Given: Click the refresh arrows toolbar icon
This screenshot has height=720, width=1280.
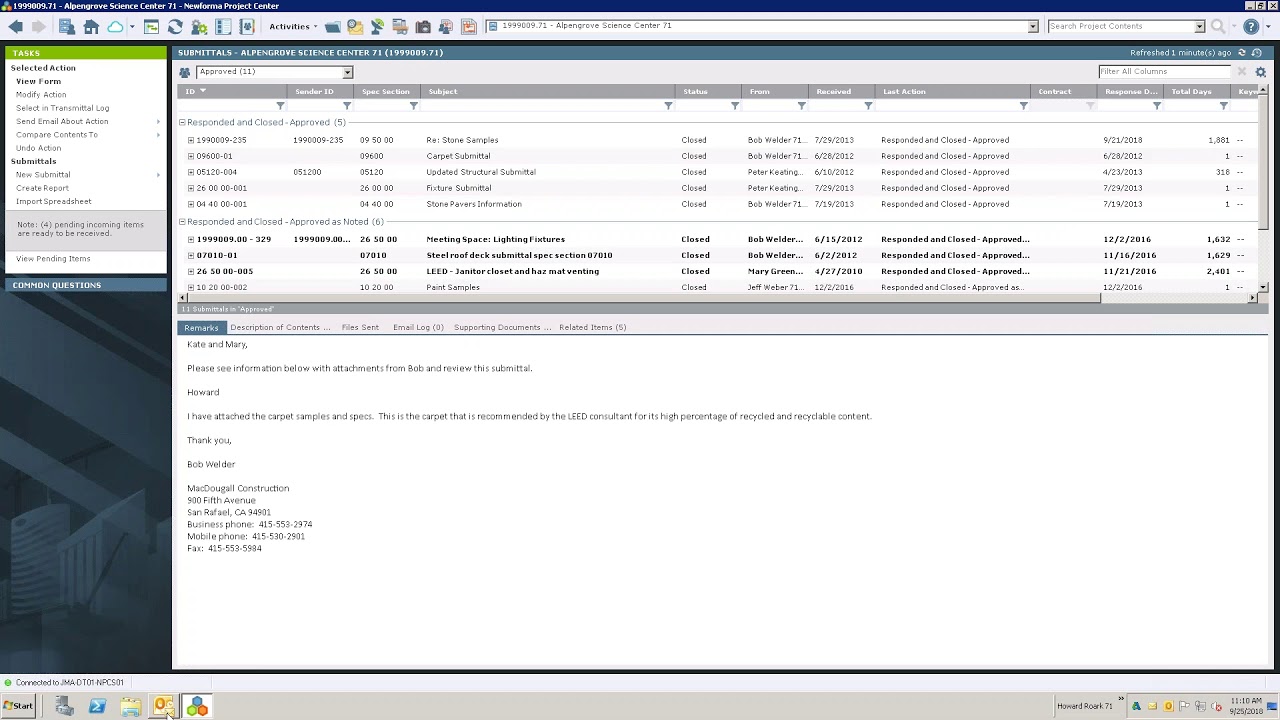Looking at the screenshot, I should (175, 27).
